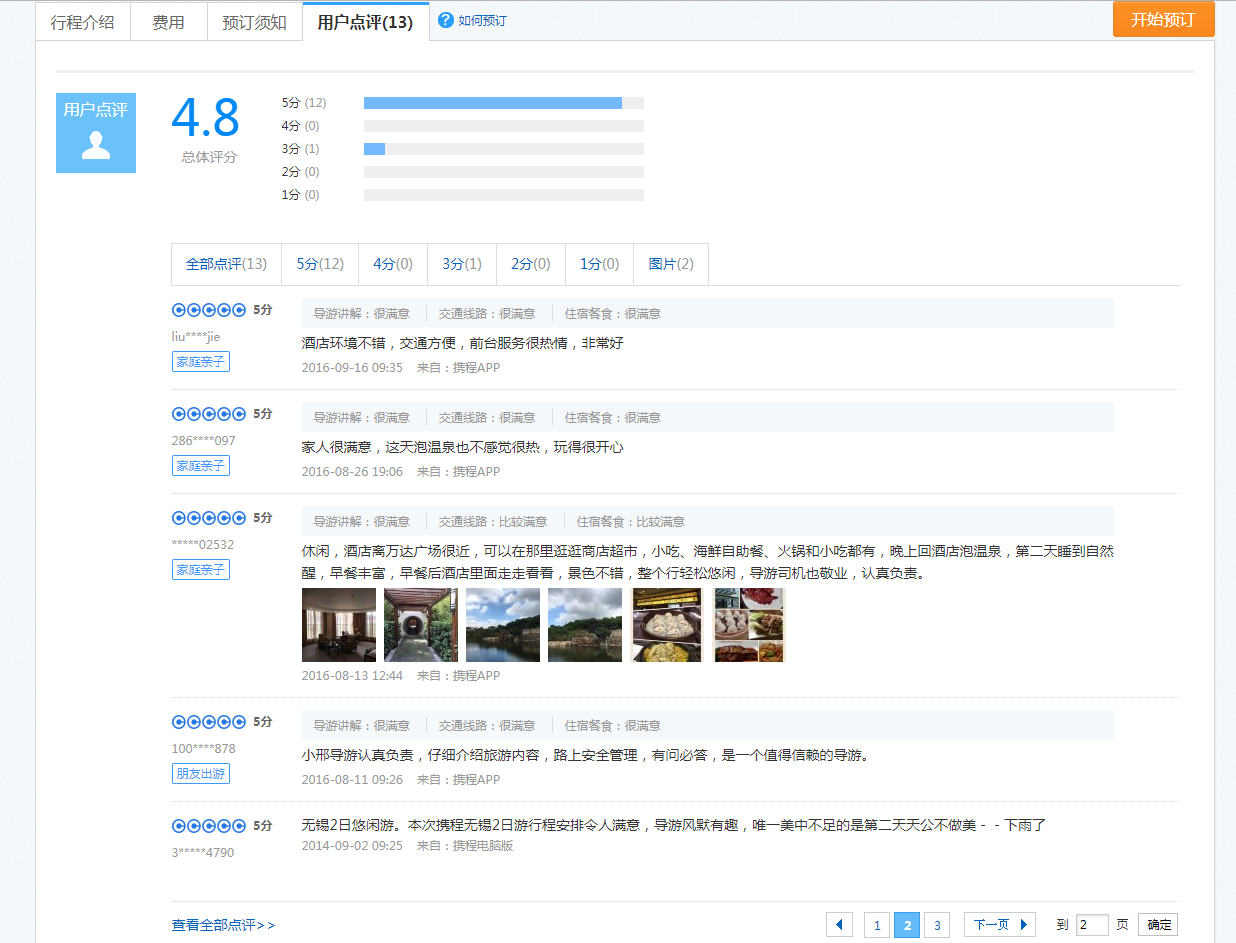Image resolution: width=1236 pixels, height=943 pixels.
Task: Select the 全部点评(13) tab
Action: tap(226, 264)
